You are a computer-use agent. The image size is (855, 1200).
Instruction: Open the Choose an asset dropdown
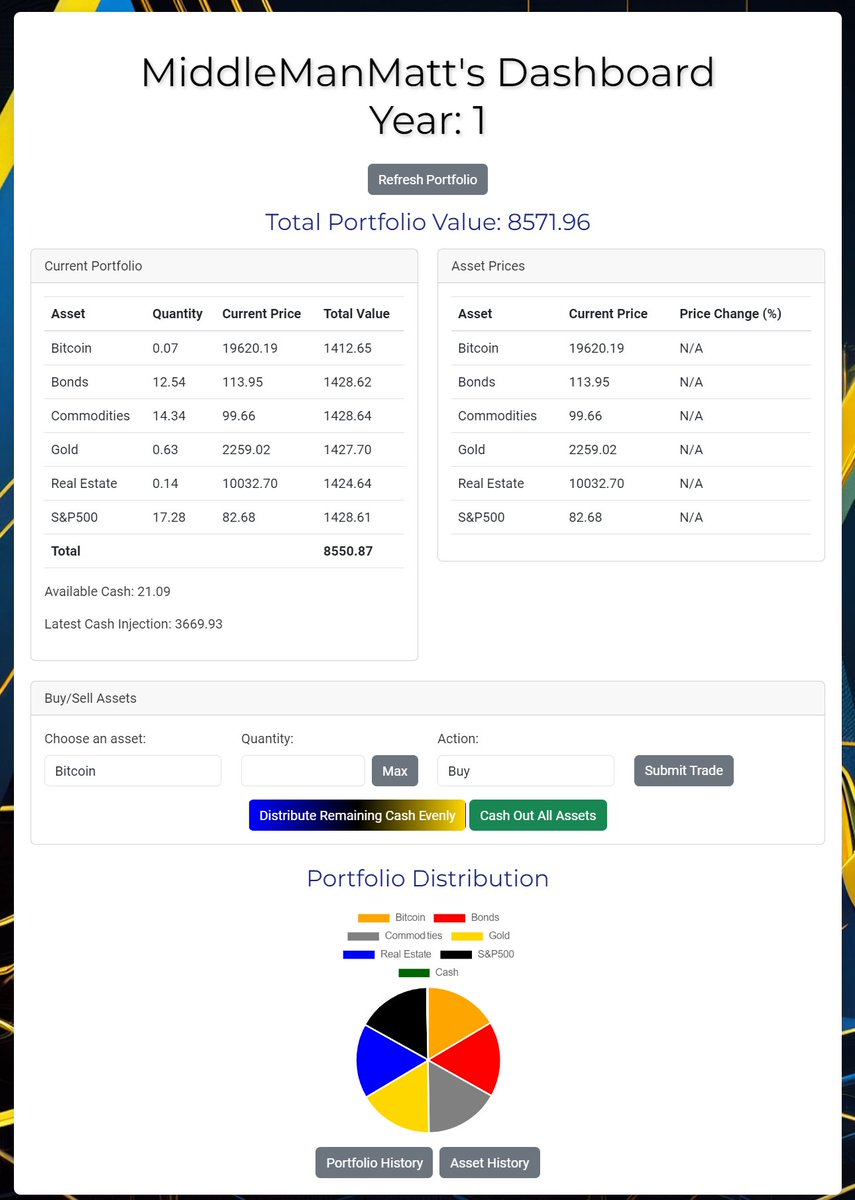pos(133,771)
